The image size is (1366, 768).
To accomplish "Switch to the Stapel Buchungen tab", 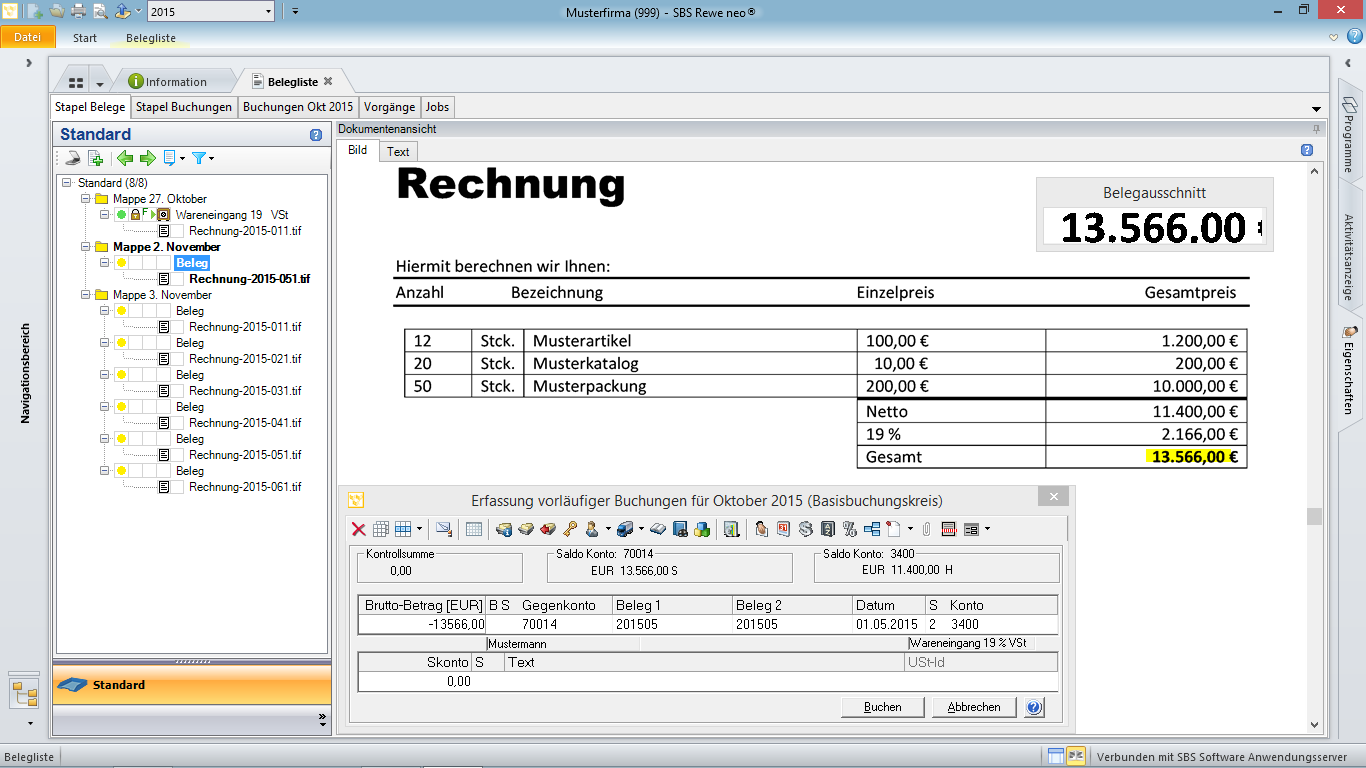I will click(184, 107).
